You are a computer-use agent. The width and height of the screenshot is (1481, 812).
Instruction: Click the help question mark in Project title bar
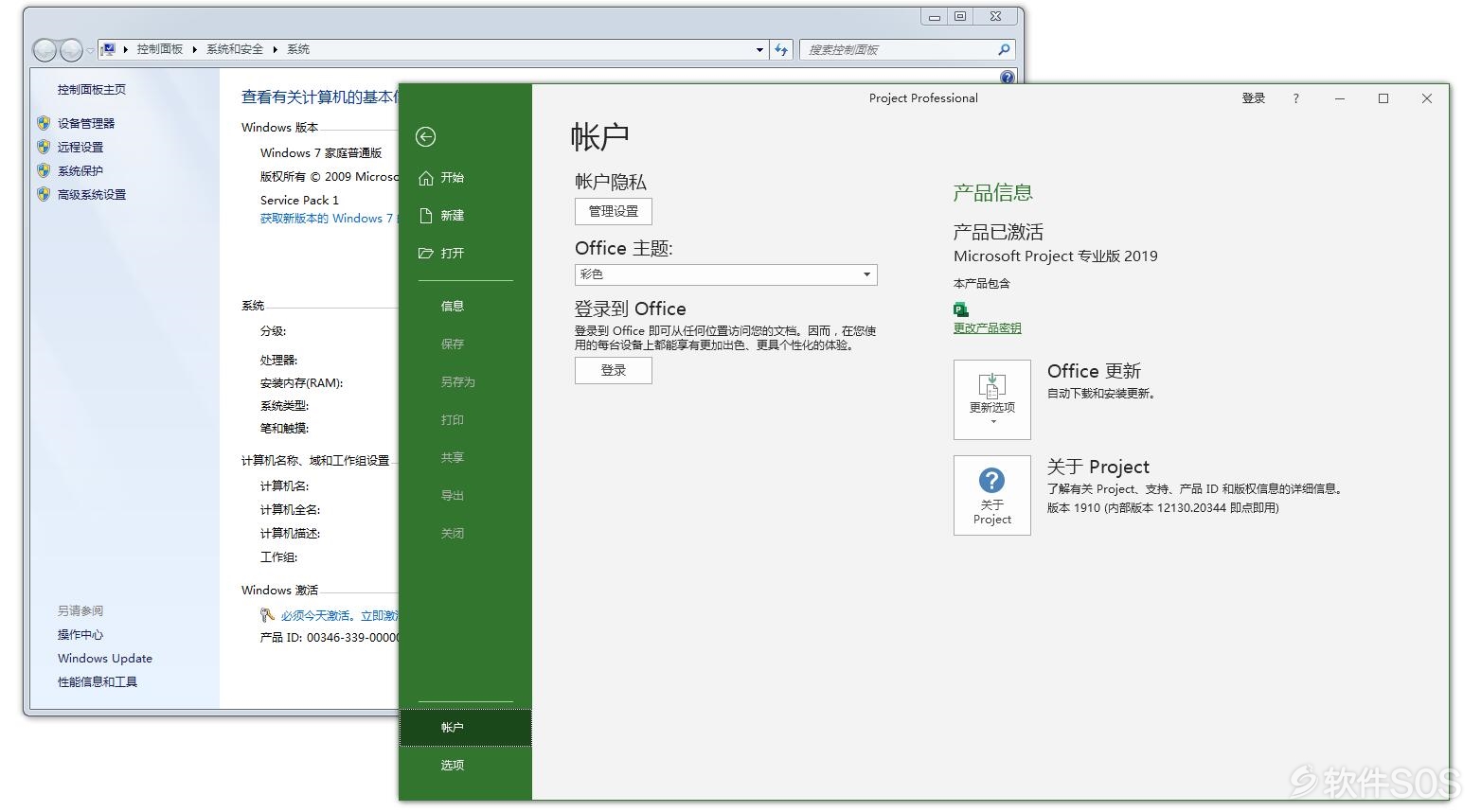pos(1296,98)
